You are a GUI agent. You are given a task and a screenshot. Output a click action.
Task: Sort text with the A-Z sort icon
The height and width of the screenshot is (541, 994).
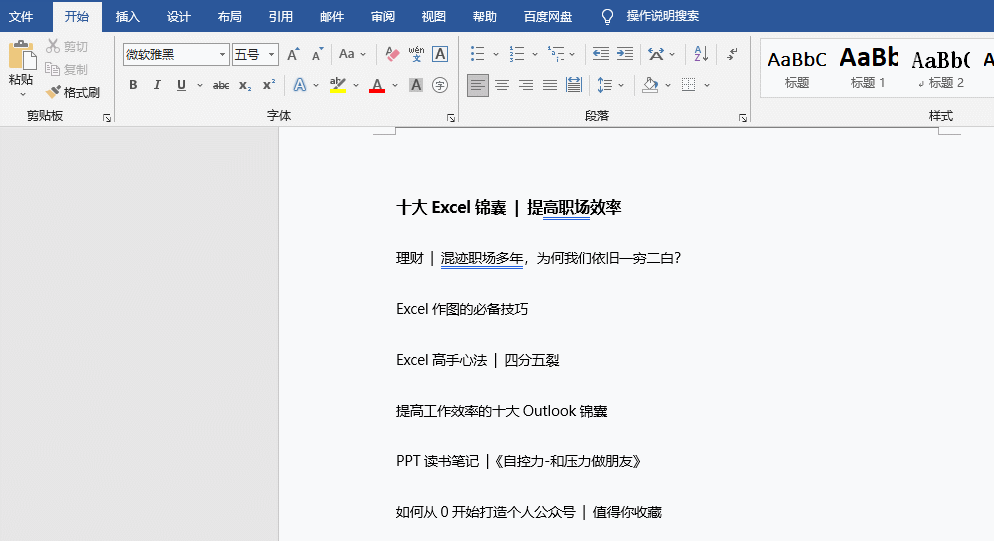(701, 55)
